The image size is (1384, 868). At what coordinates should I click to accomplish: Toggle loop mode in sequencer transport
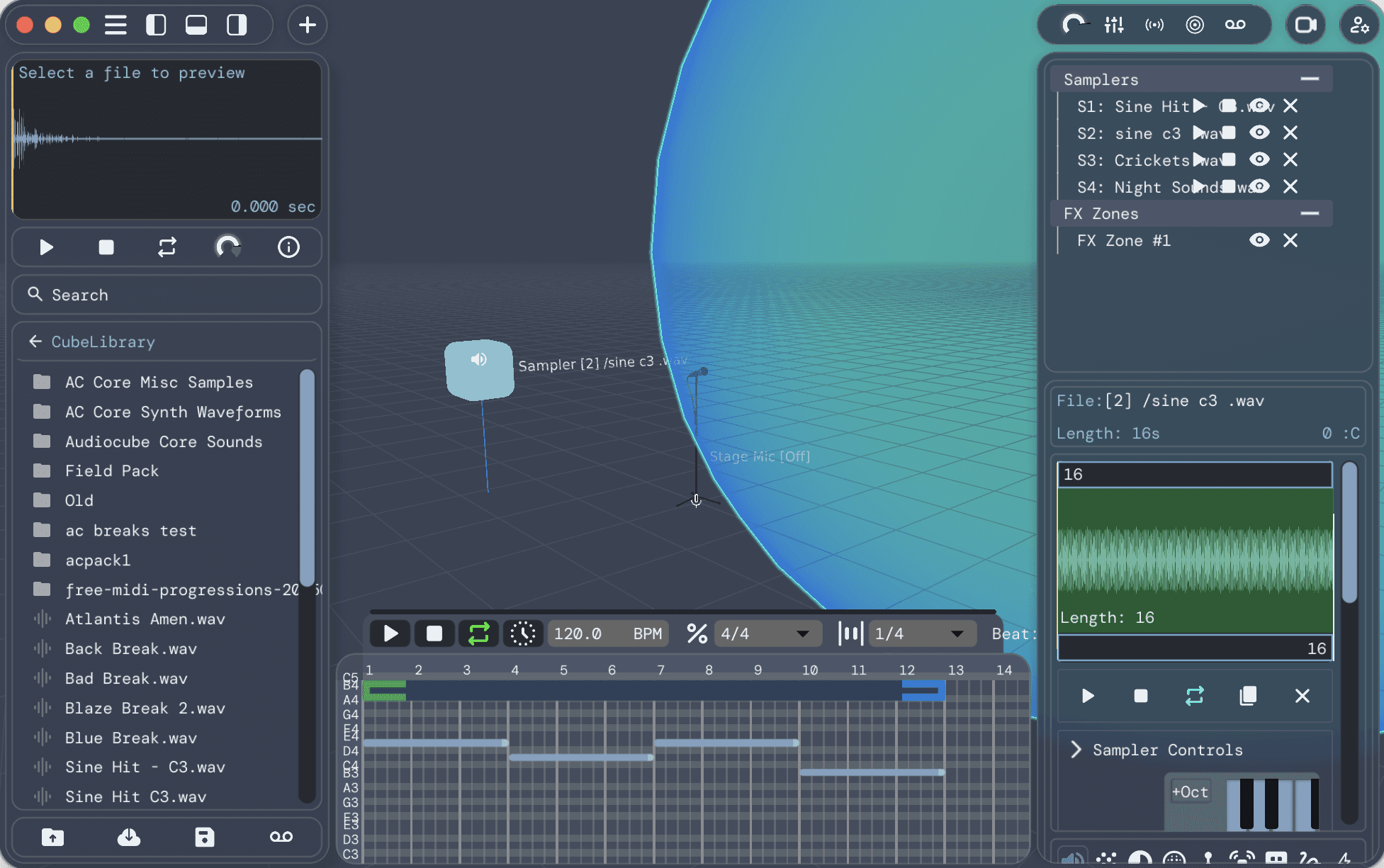point(478,633)
